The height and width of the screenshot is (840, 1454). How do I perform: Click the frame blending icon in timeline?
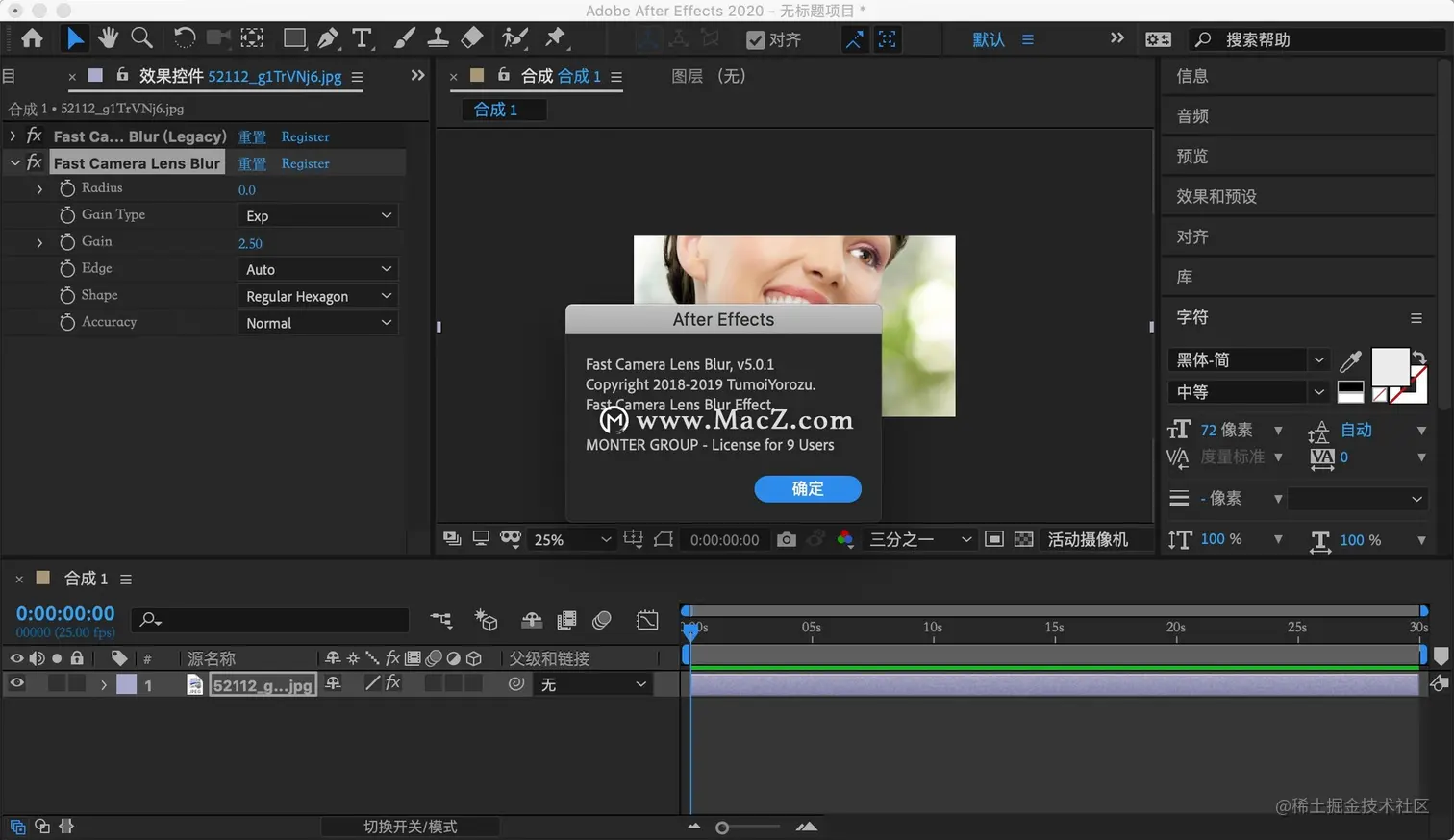pos(566,621)
